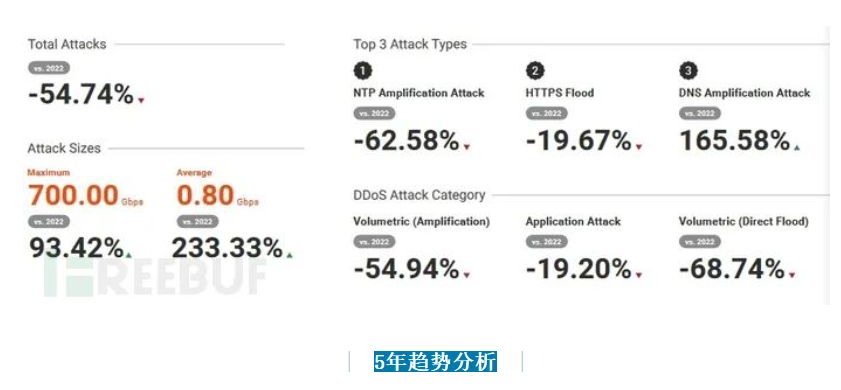841x390 pixels.
Task: Click the 0.80 Gbps average value
Action: (217, 195)
